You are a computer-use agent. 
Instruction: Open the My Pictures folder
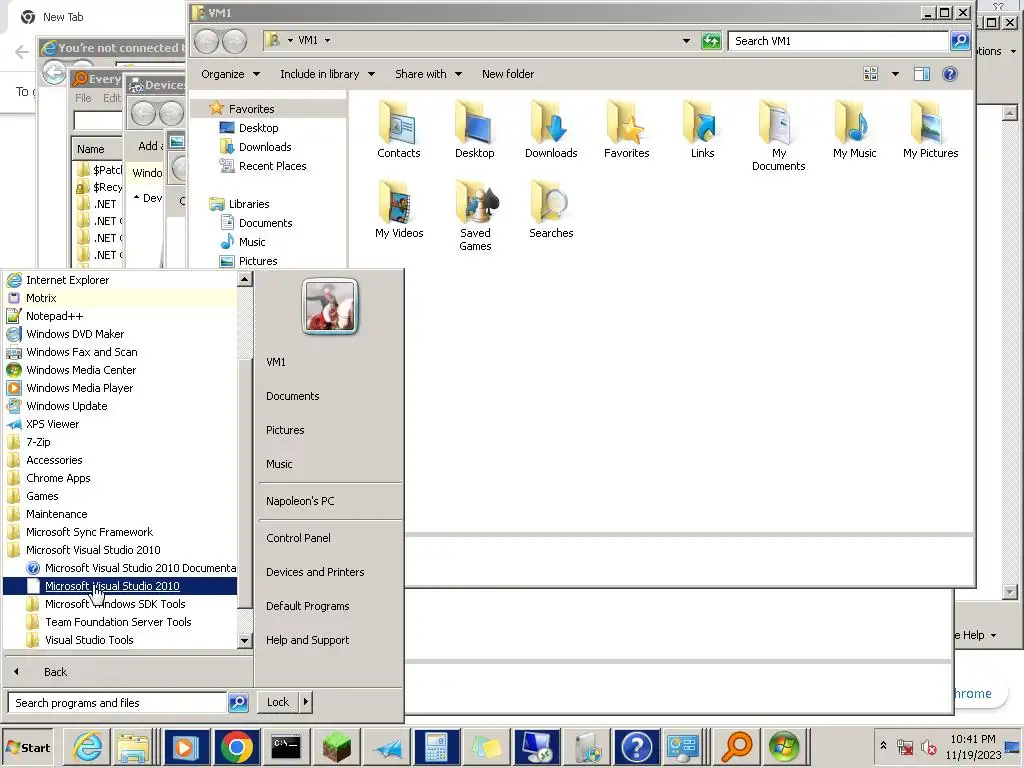click(x=931, y=129)
